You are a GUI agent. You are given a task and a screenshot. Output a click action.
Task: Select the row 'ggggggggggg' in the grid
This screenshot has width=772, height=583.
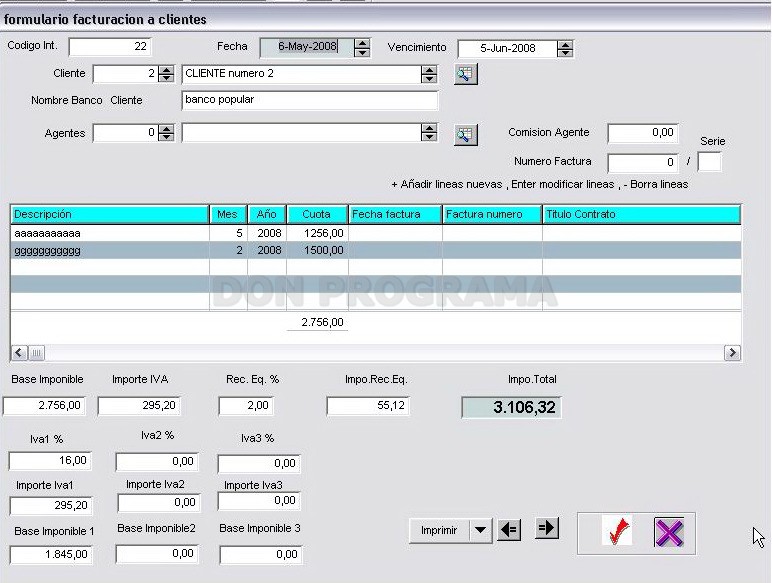point(375,250)
